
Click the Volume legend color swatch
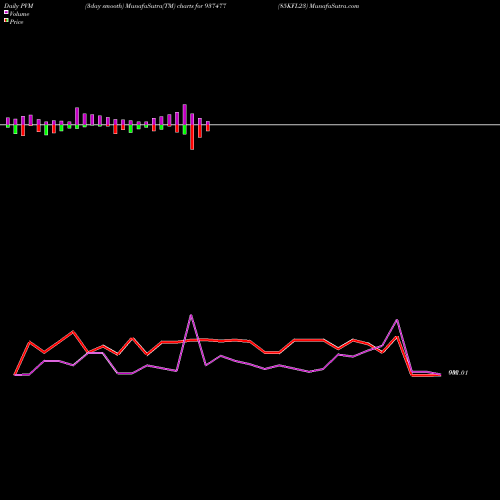6,12
